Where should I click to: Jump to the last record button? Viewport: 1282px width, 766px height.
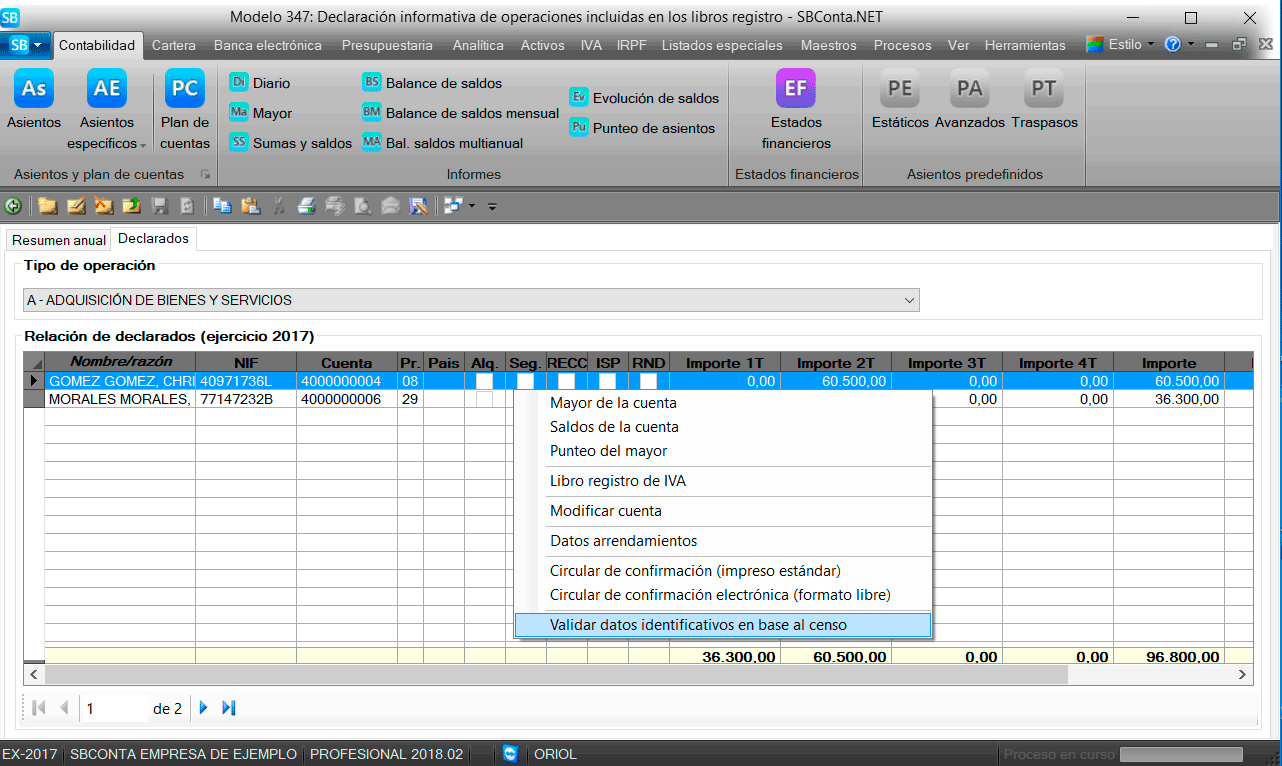(229, 708)
